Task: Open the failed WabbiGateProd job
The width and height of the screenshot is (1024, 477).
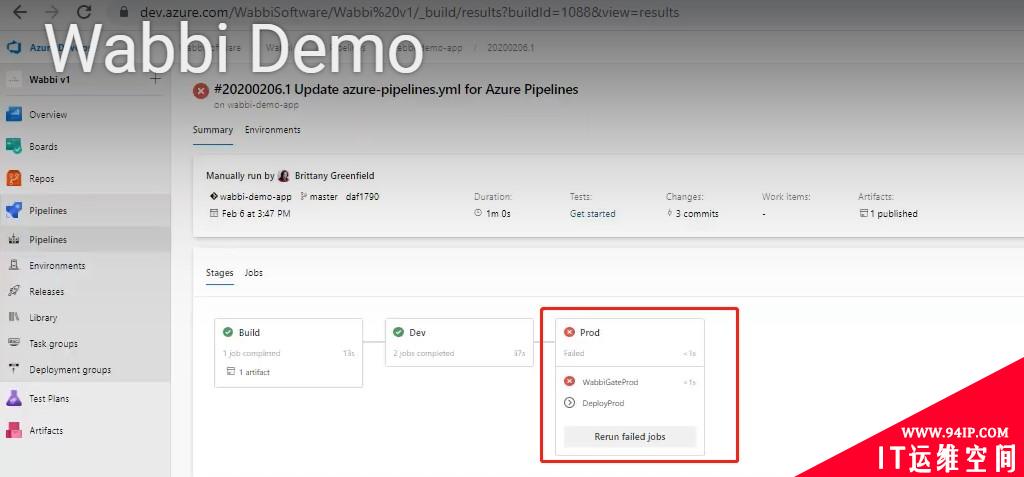Action: [610, 382]
